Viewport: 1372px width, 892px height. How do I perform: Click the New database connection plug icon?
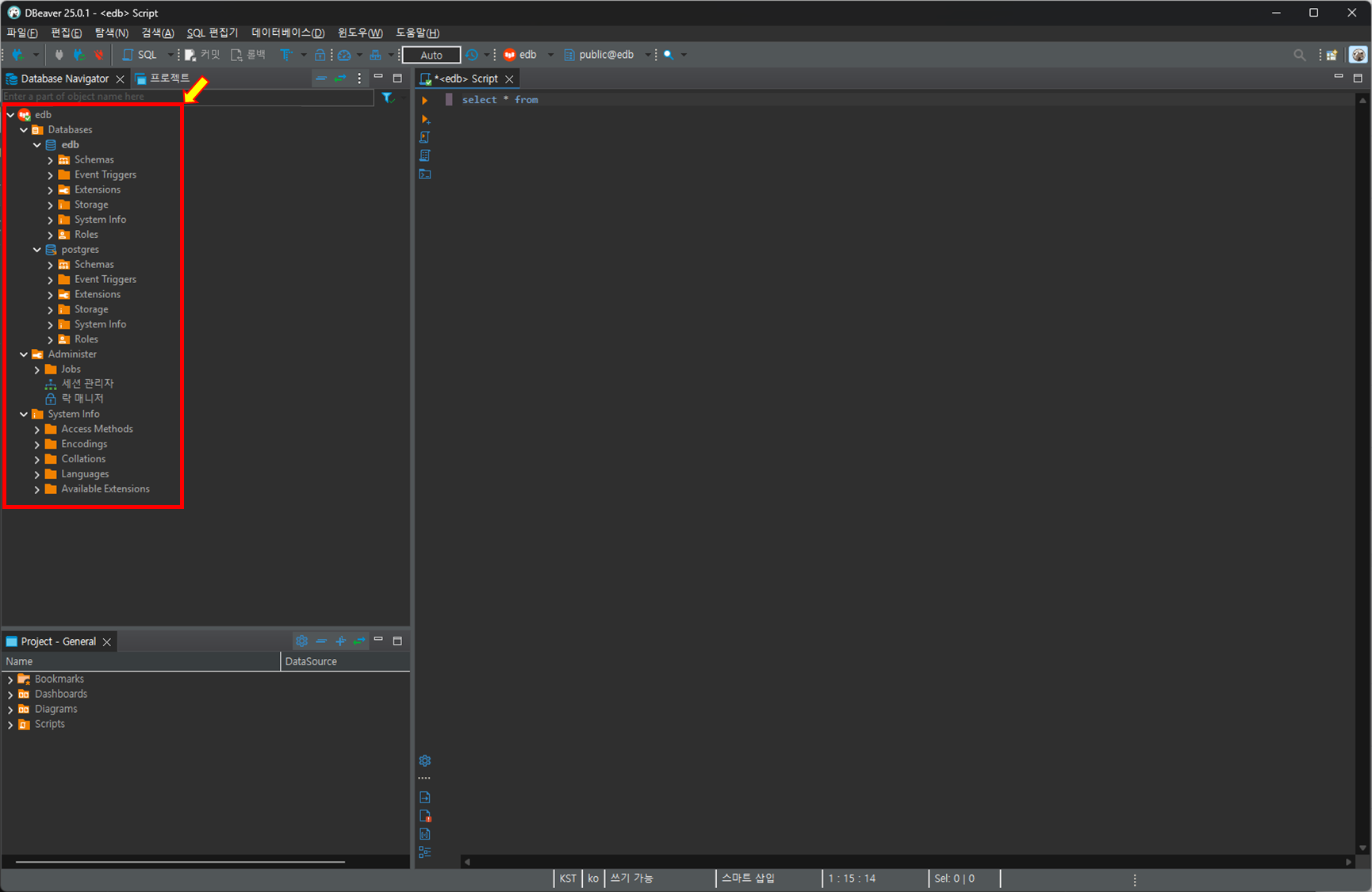[17, 55]
